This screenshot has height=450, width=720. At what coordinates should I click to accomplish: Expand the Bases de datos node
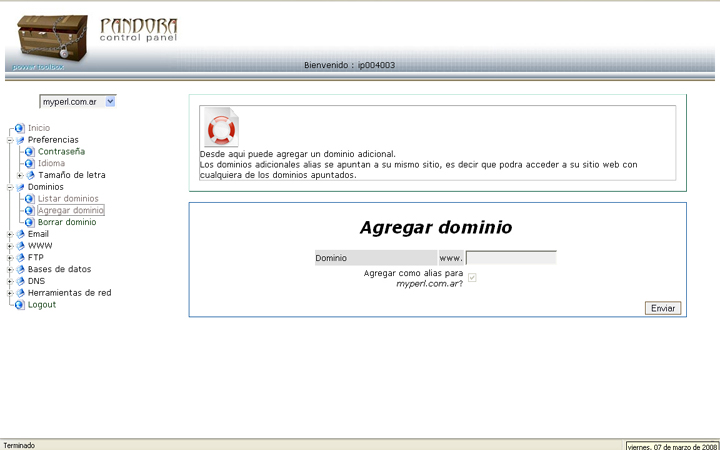10,269
